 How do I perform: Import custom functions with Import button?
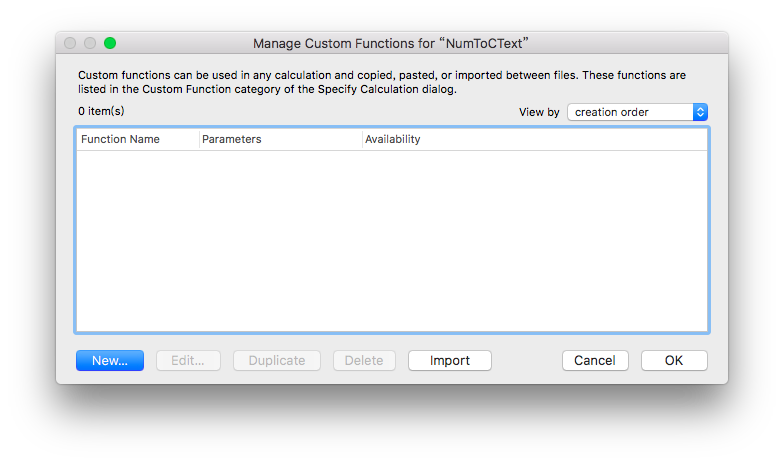(450, 360)
